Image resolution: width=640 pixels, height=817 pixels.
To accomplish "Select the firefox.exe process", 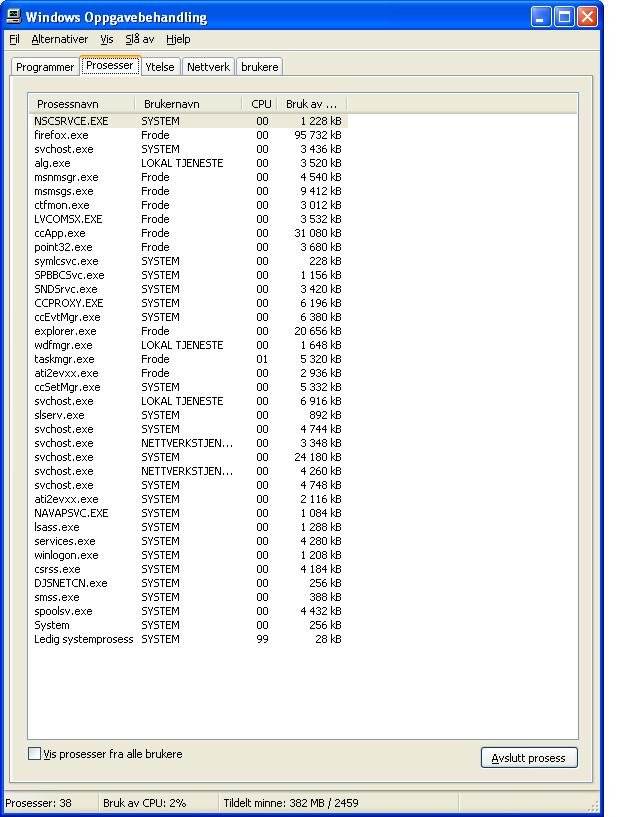I will pyautogui.click(x=188, y=135).
